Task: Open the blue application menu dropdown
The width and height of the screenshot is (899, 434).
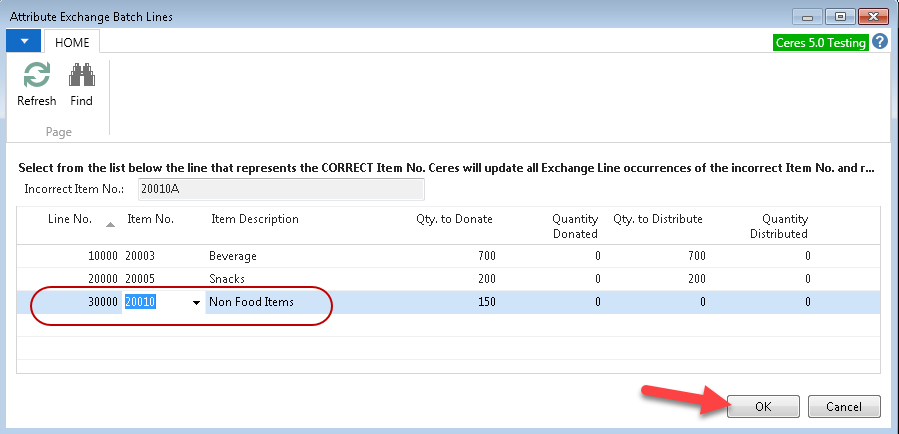Action: click(23, 42)
